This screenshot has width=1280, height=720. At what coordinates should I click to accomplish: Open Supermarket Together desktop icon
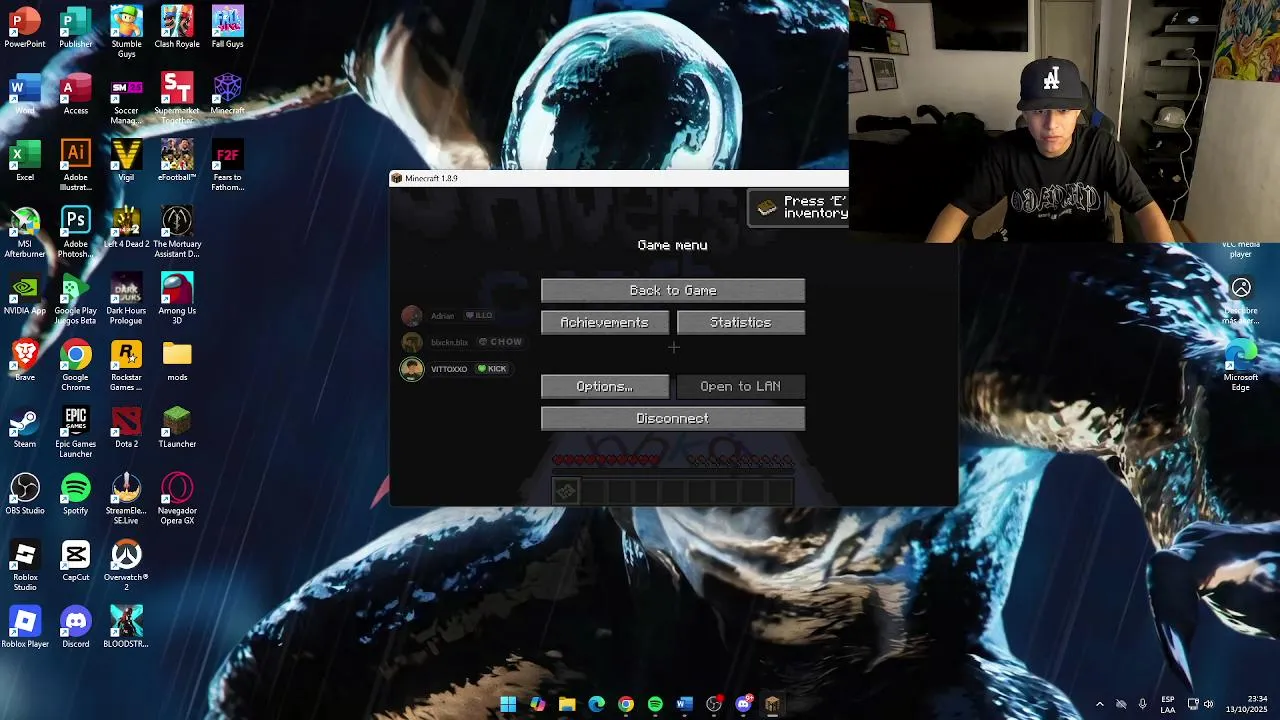pos(177,99)
